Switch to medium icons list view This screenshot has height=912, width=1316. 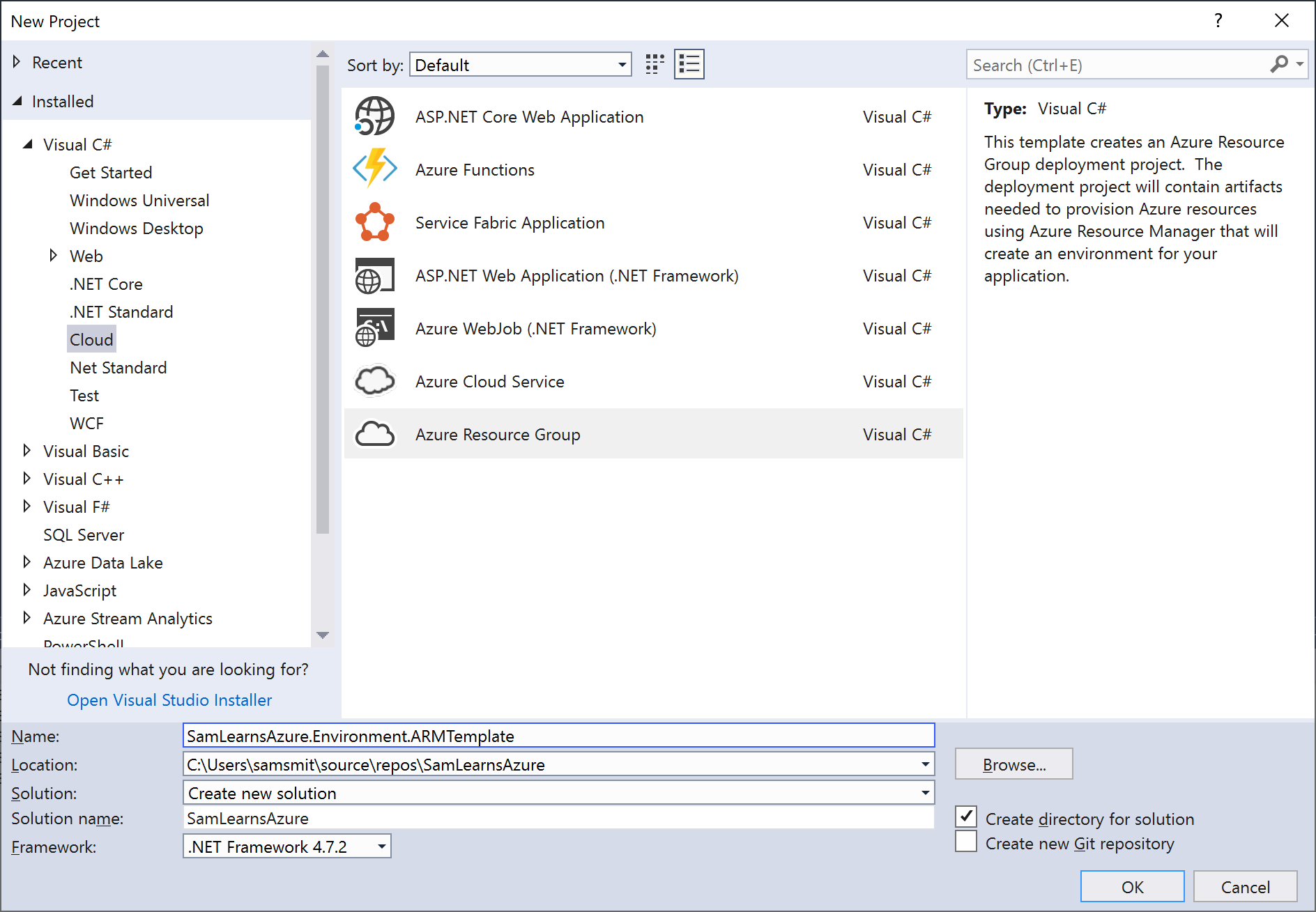tap(689, 65)
